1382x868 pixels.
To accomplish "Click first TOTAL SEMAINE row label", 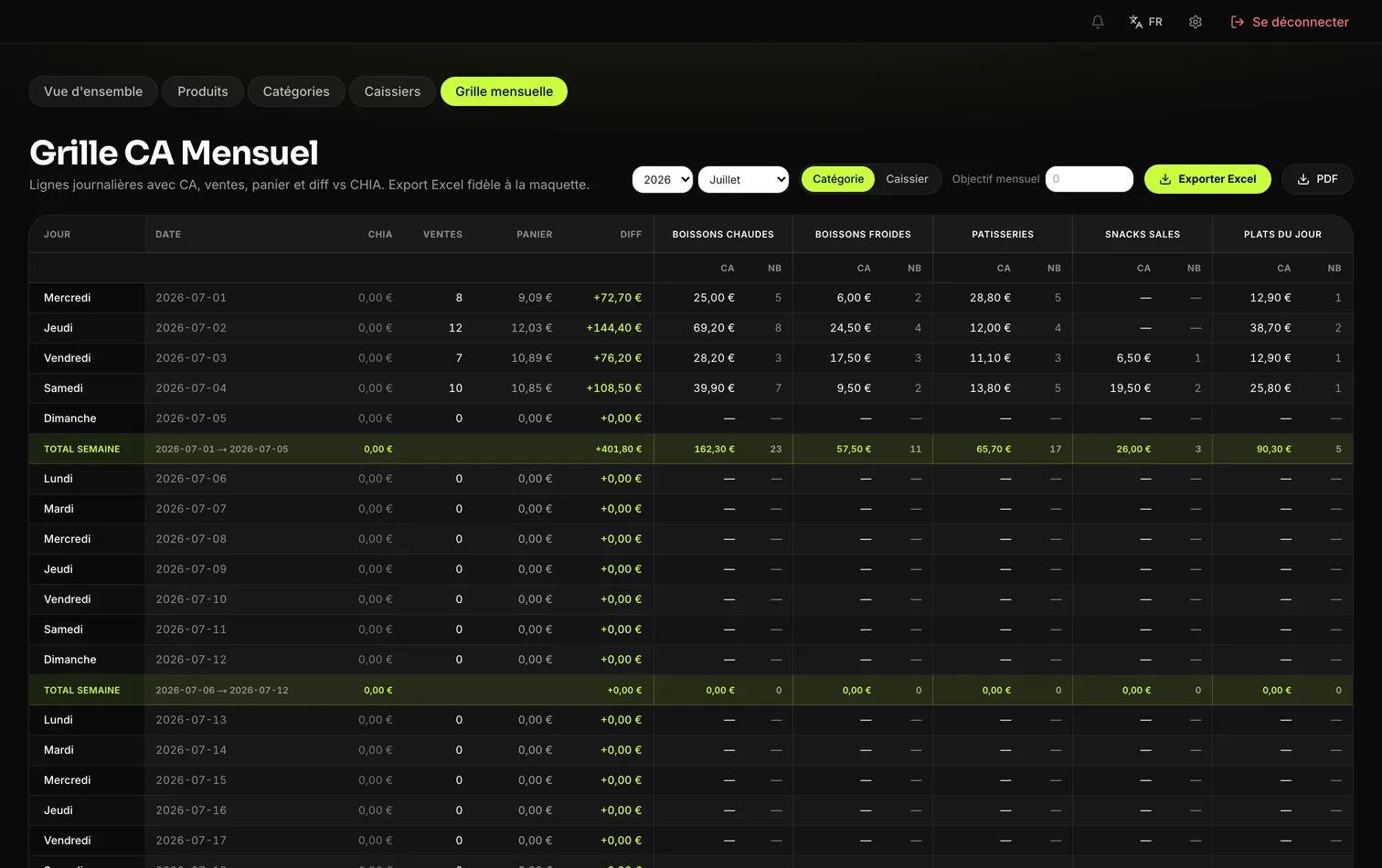I will pos(81,450).
